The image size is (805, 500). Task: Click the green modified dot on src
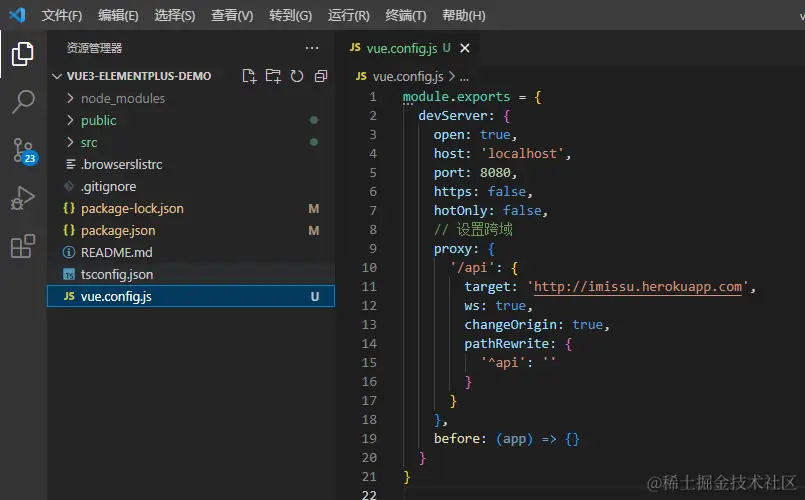314,142
